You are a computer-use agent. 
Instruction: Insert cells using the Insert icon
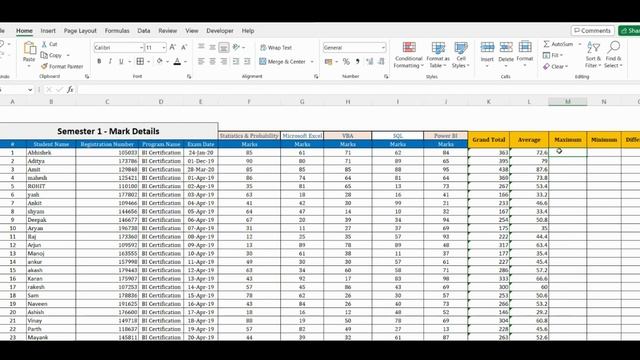487,47
